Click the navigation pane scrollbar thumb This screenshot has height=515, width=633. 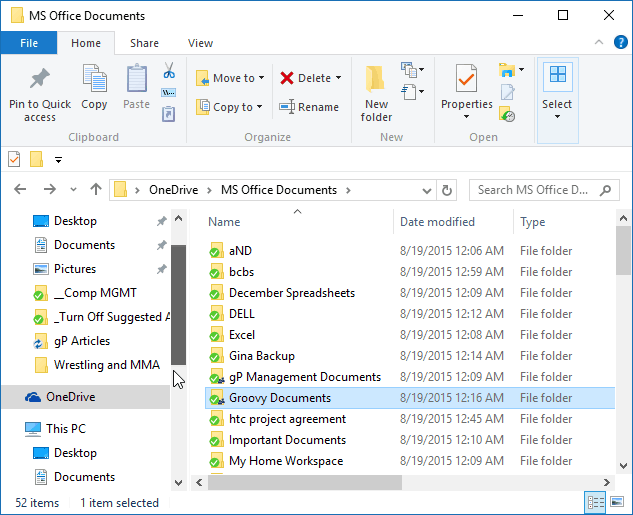click(178, 305)
